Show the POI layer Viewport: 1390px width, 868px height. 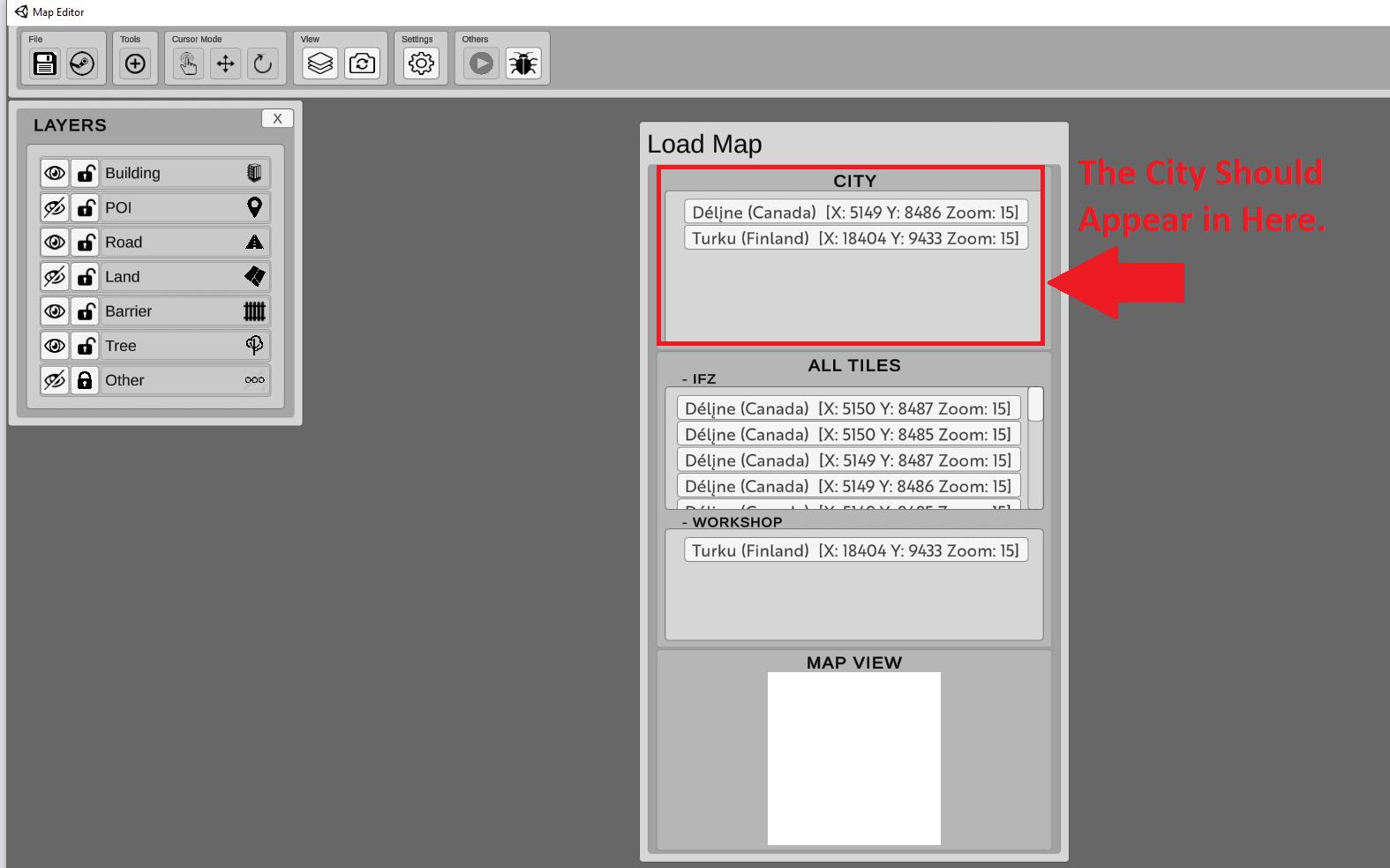coord(55,208)
